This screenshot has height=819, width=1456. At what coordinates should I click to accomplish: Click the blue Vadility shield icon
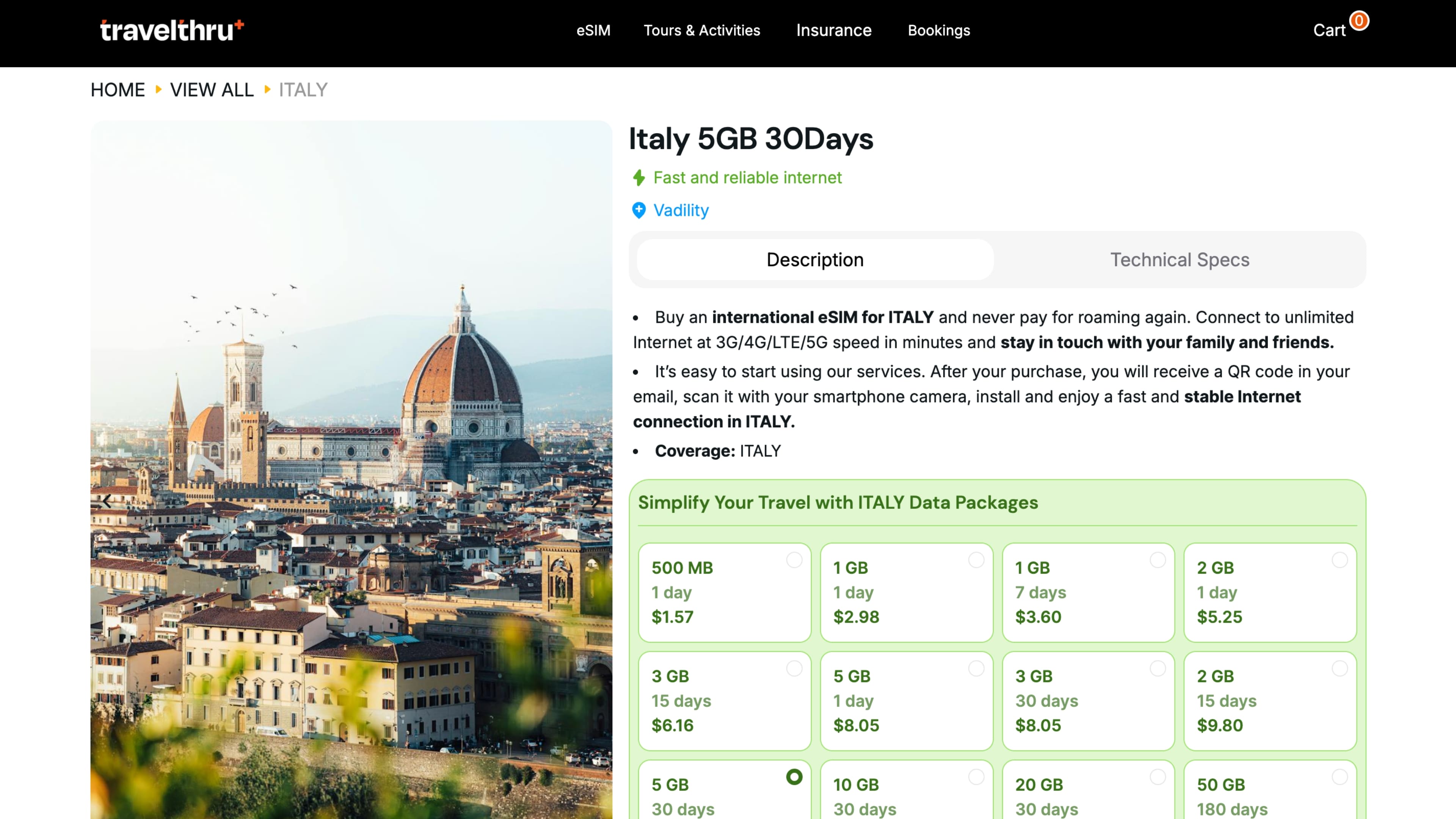(639, 210)
